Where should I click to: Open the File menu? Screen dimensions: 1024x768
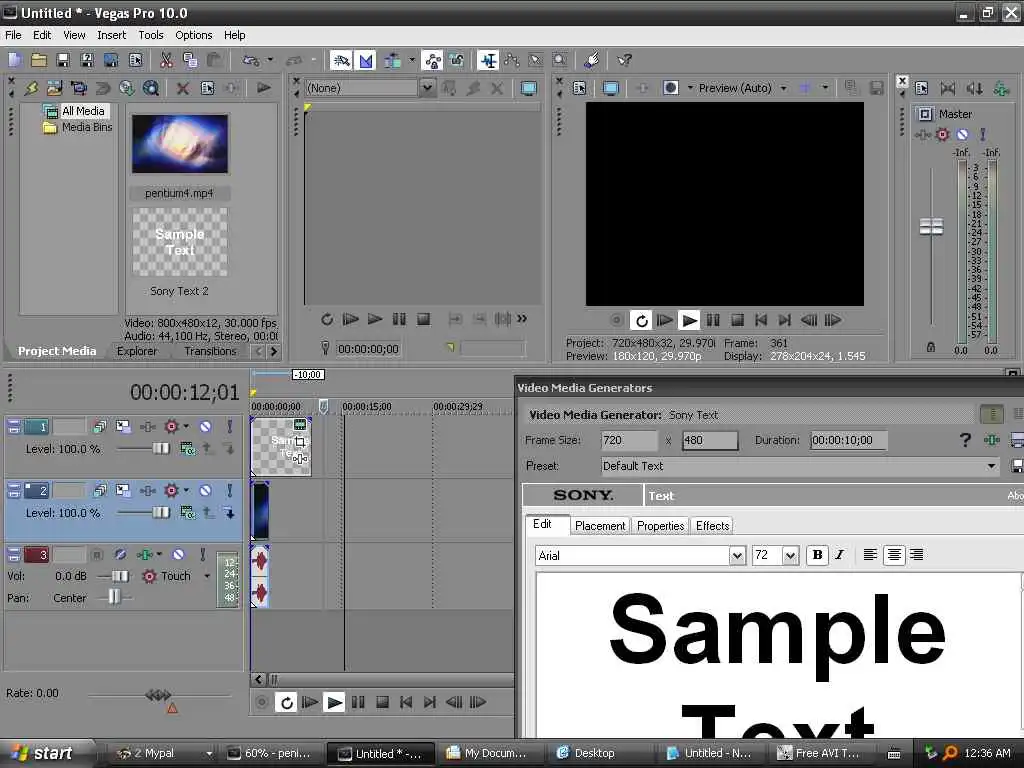pyautogui.click(x=13, y=35)
